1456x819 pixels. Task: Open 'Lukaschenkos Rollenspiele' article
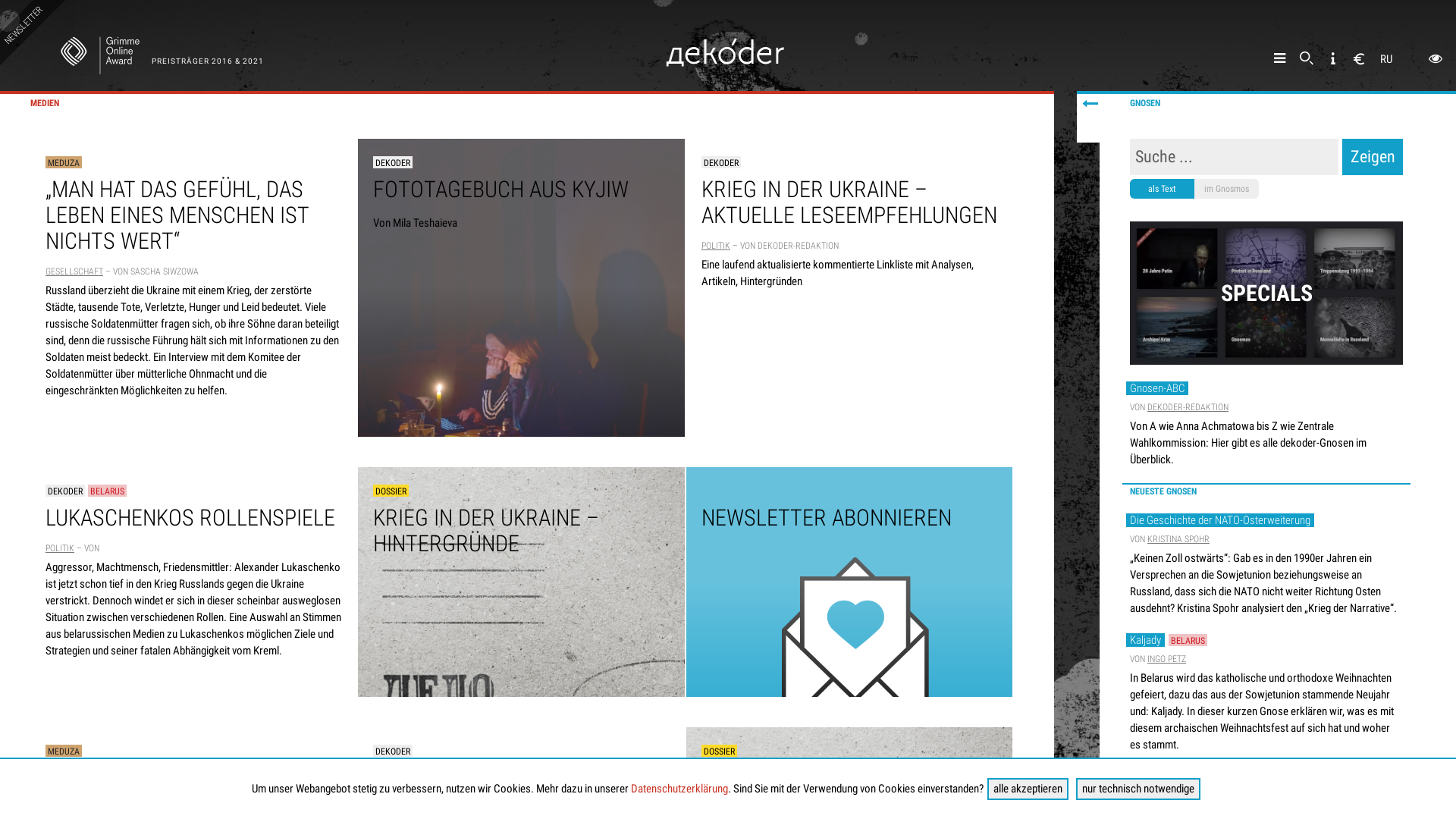[x=190, y=518]
